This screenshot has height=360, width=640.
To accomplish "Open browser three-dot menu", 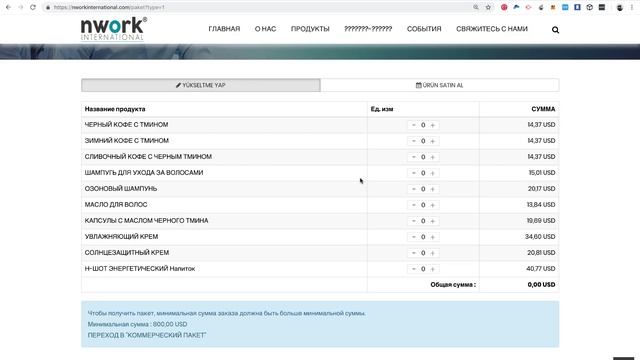I will 632,7.
